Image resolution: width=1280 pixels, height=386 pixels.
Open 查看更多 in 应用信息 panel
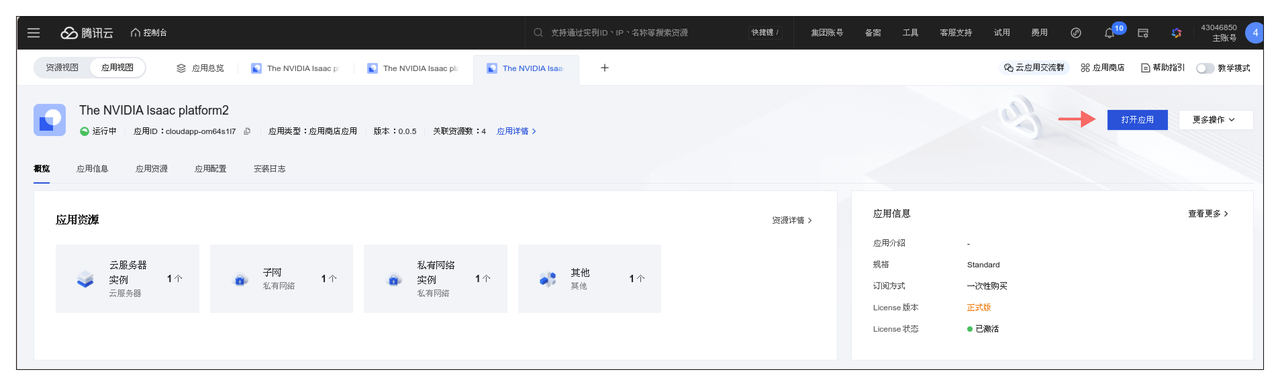pyautogui.click(x=1208, y=214)
